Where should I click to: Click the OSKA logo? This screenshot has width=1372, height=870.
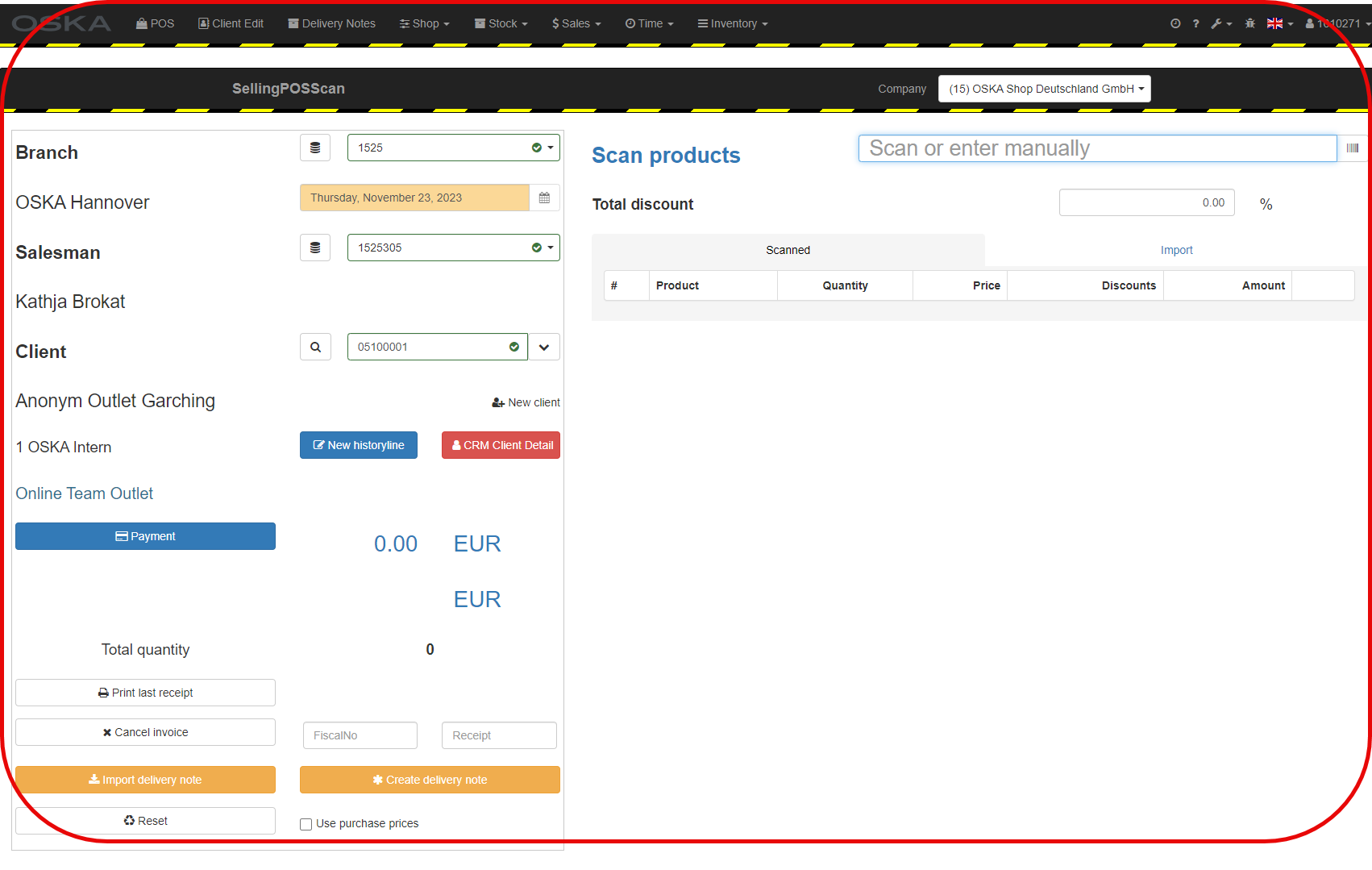point(61,23)
